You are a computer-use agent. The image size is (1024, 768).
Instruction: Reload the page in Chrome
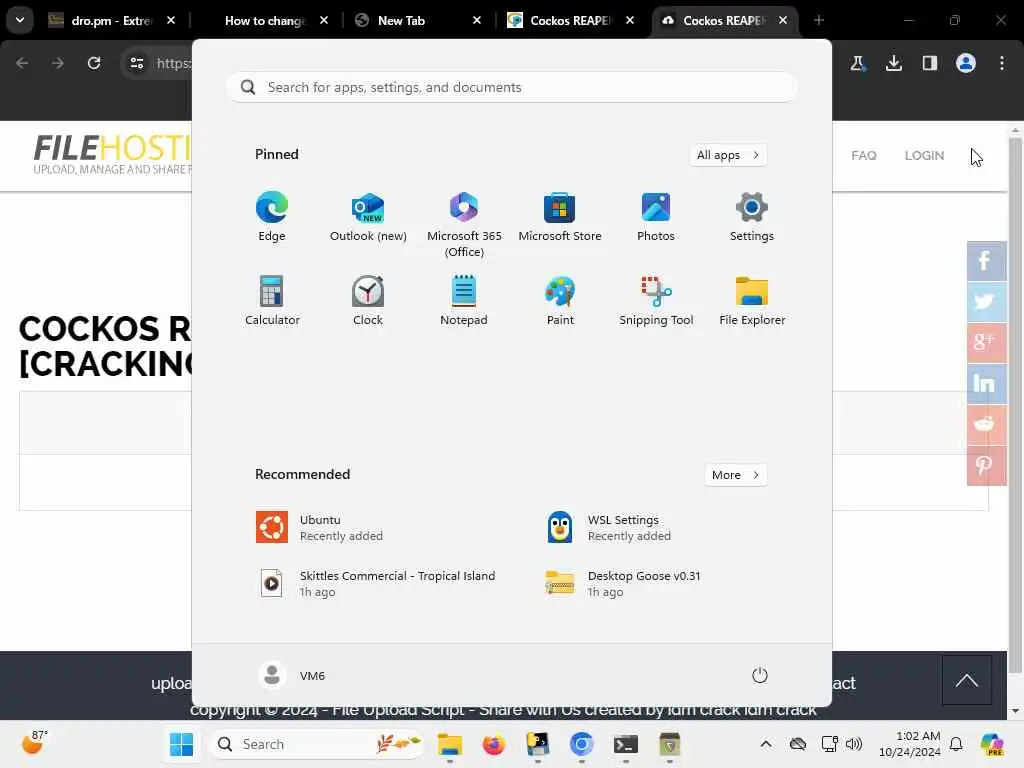click(94, 63)
